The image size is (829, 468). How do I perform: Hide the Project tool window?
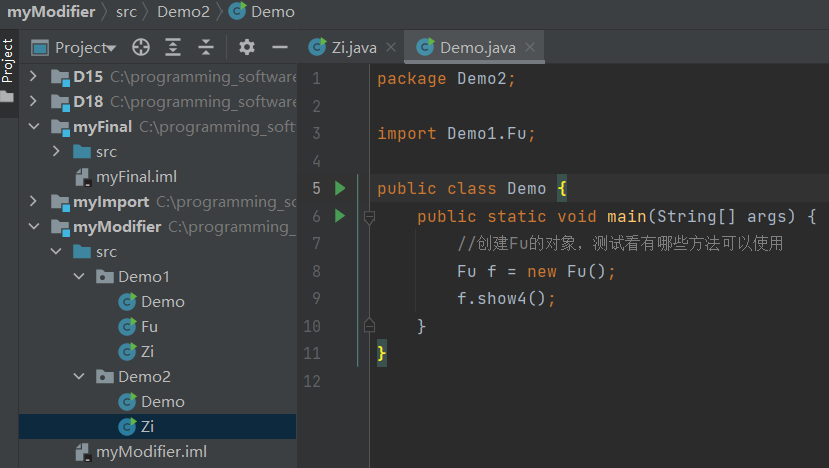pyautogui.click(x=280, y=48)
